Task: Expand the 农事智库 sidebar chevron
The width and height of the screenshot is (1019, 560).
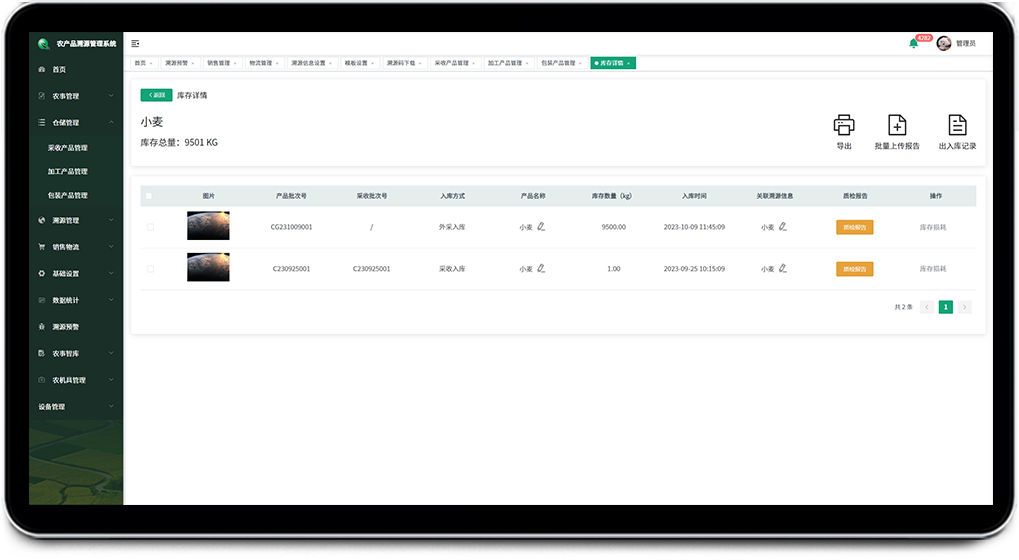Action: point(111,353)
